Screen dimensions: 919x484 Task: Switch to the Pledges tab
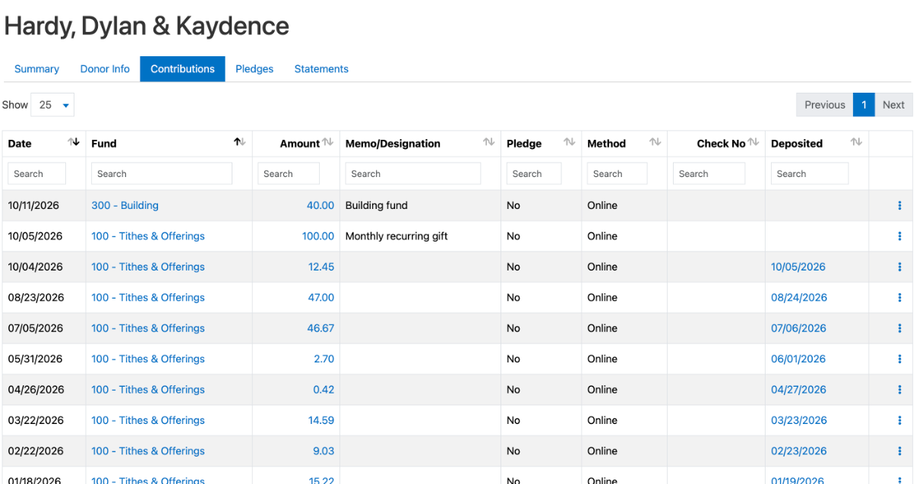click(254, 69)
